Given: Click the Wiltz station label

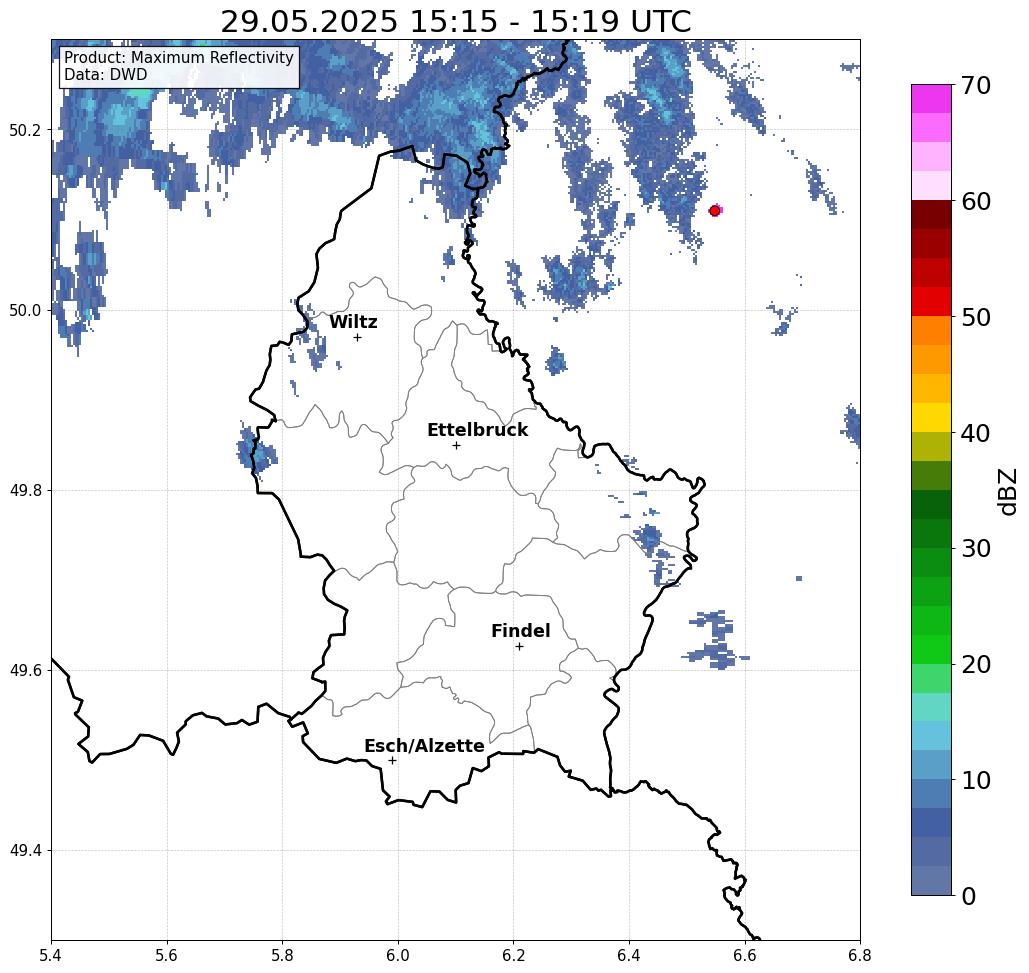Looking at the screenshot, I should click(353, 322).
